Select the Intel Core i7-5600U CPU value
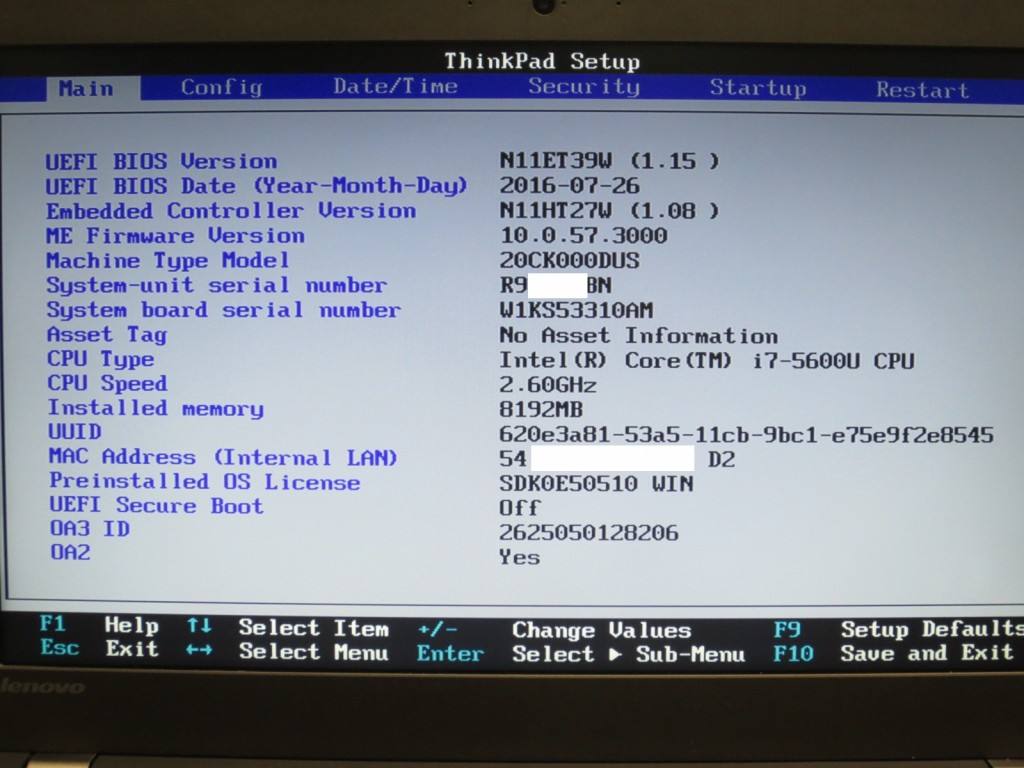 click(x=707, y=360)
